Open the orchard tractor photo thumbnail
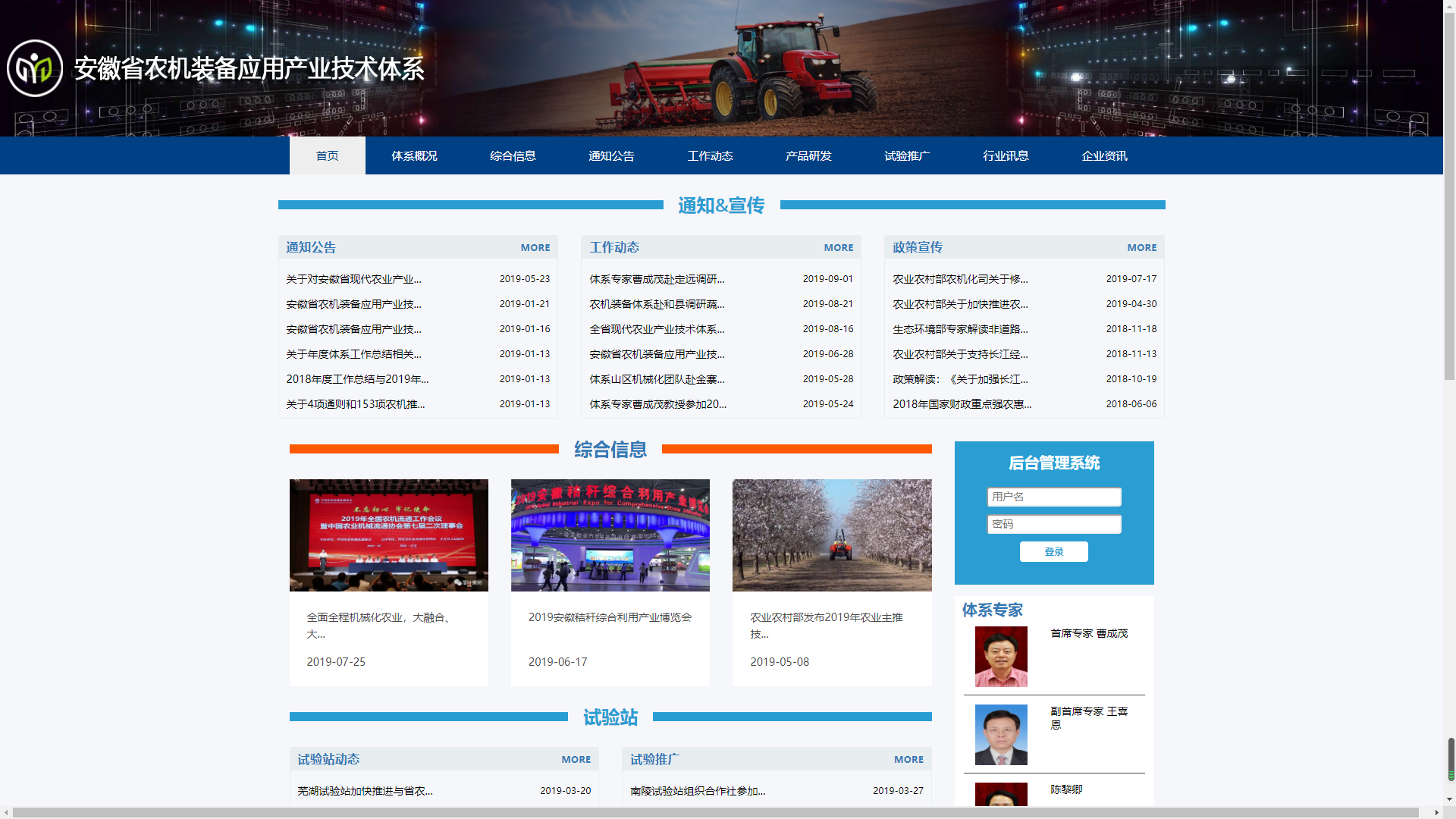 point(832,535)
